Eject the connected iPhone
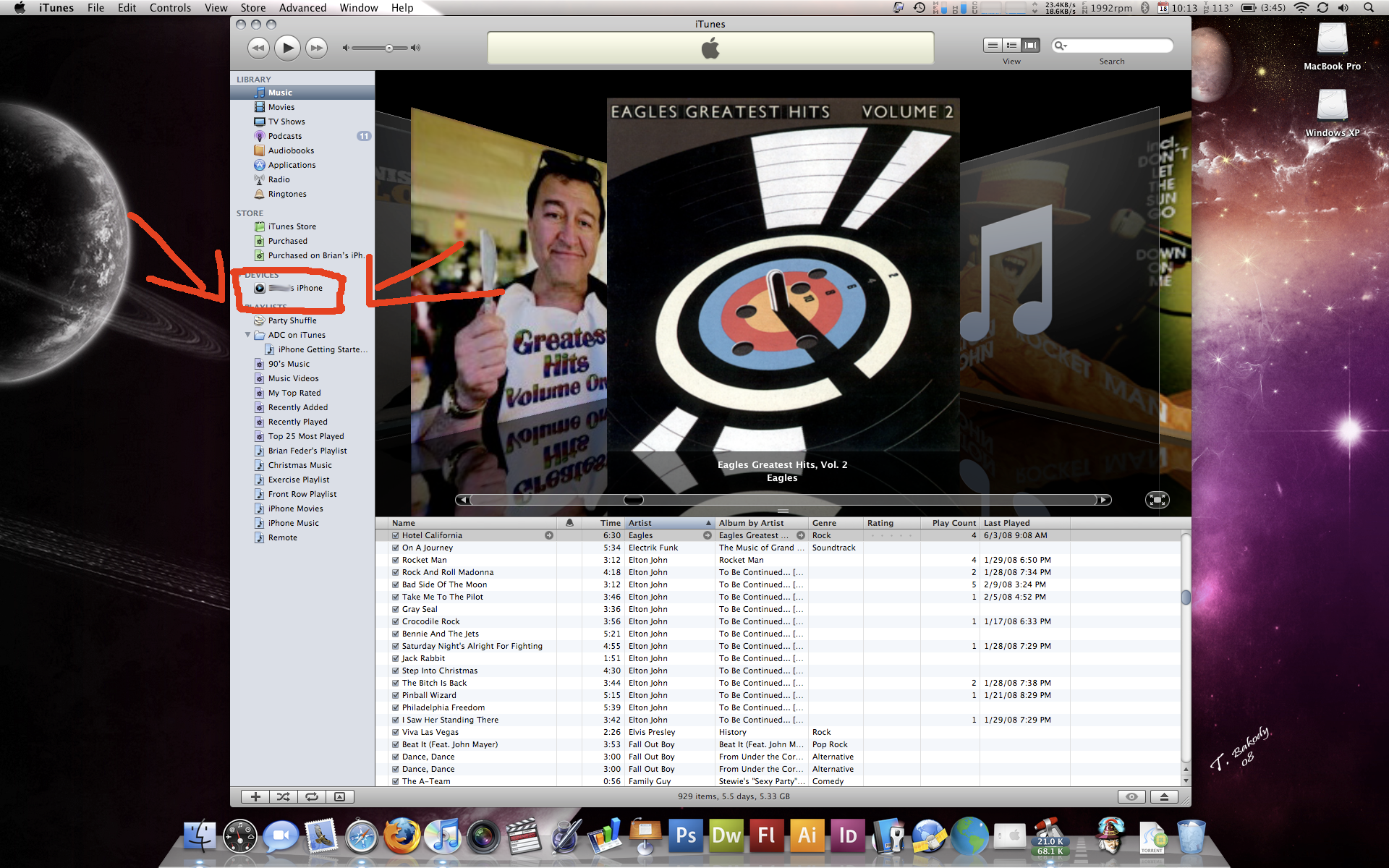Screen dimensions: 1389x868 point(1165,796)
